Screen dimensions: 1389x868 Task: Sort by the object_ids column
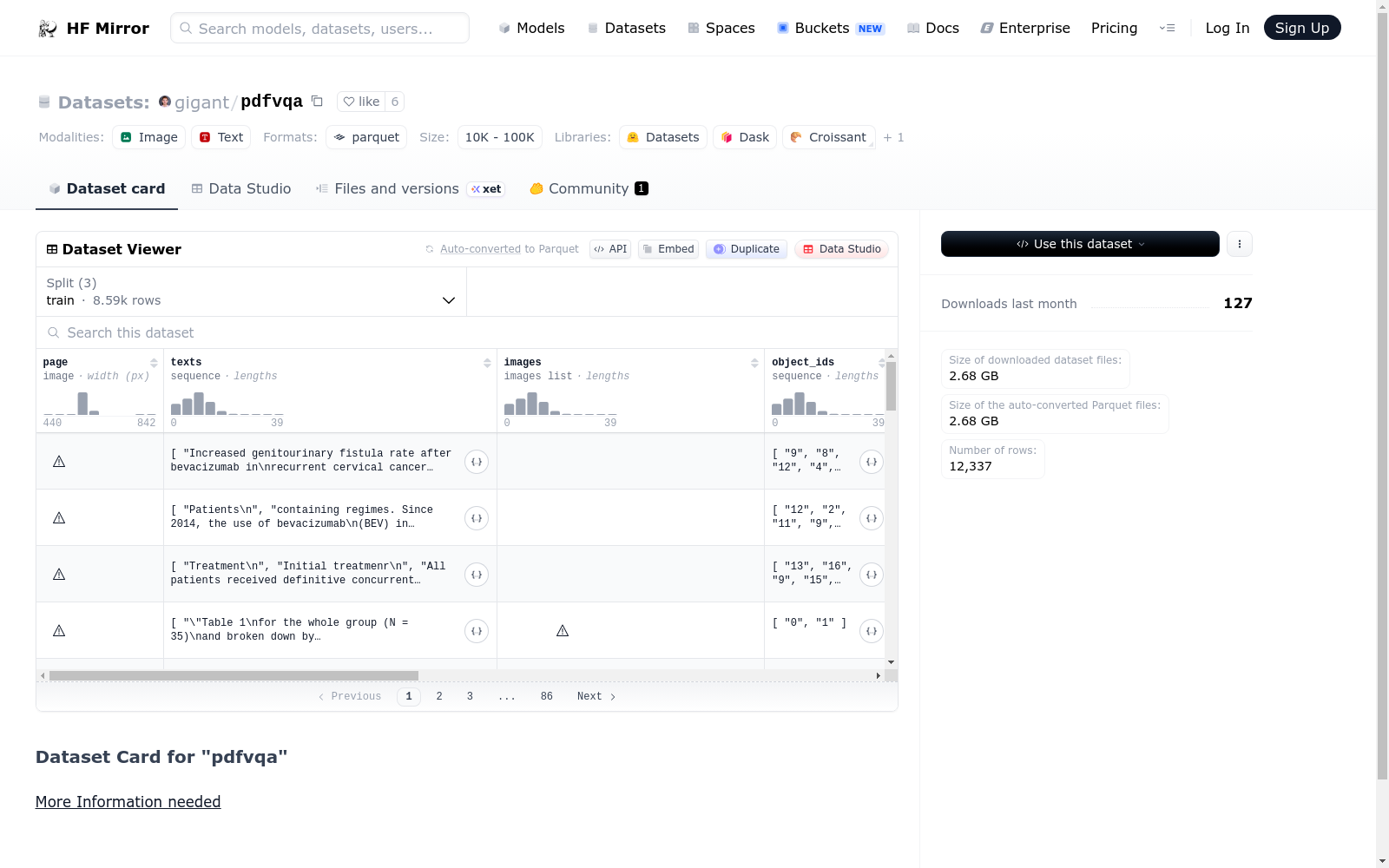881,363
